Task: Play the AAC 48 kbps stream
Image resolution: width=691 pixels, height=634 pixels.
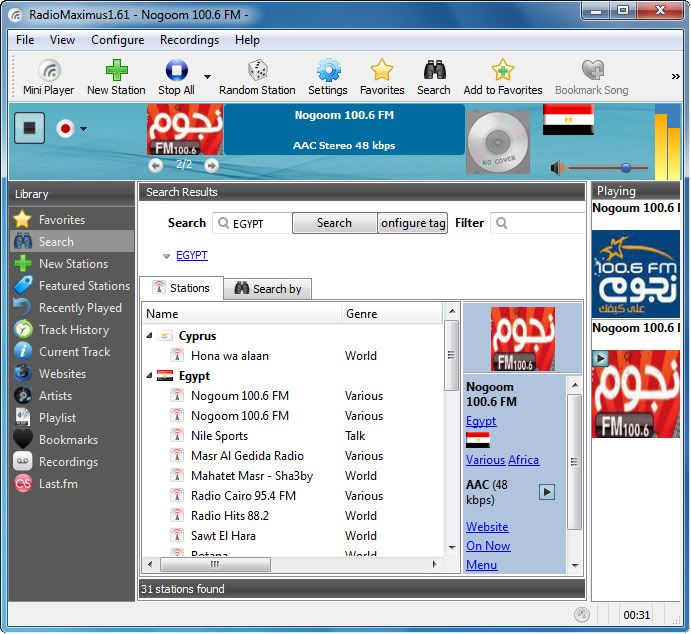Action: pyautogui.click(x=547, y=492)
